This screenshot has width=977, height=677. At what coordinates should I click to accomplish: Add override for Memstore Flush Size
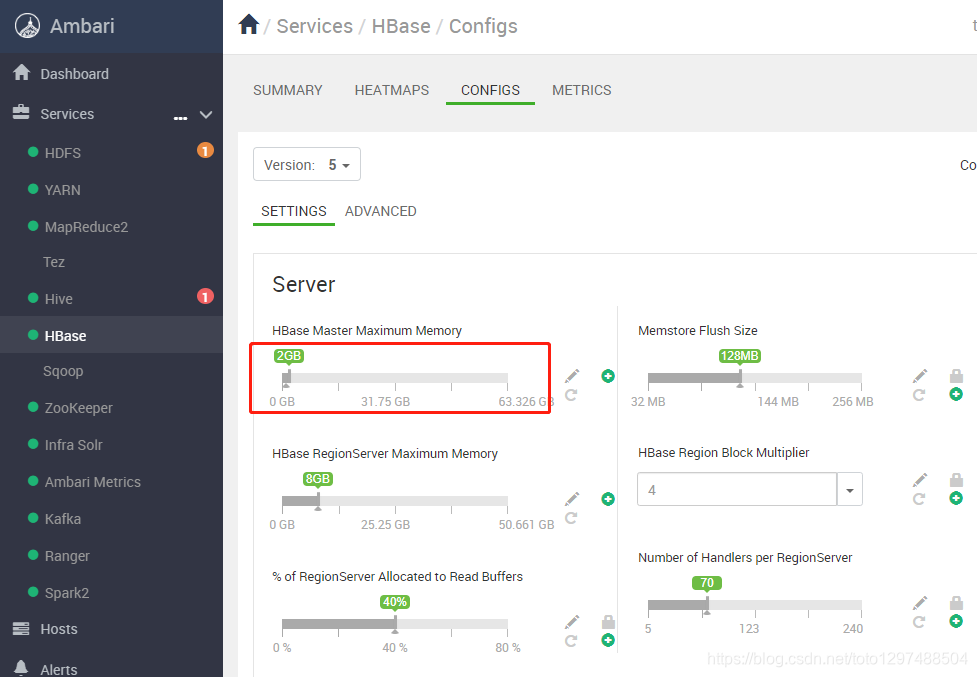pos(956,394)
